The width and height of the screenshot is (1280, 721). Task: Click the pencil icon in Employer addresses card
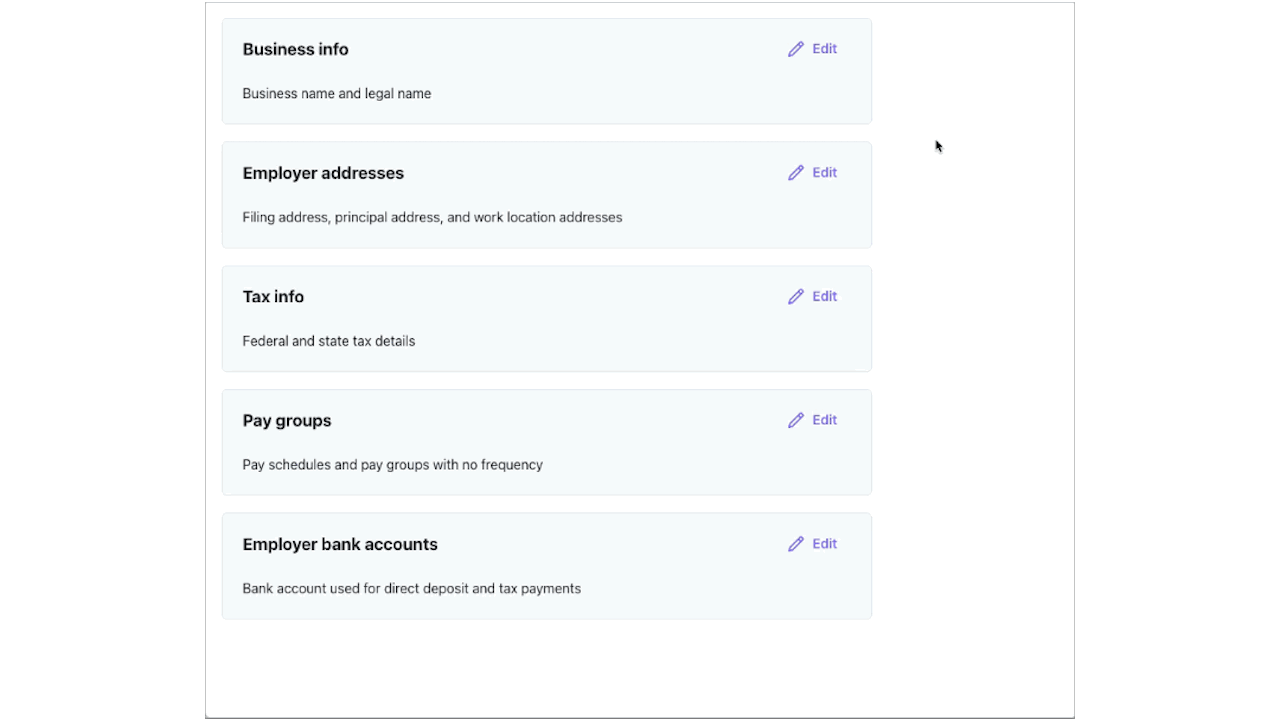(x=796, y=173)
